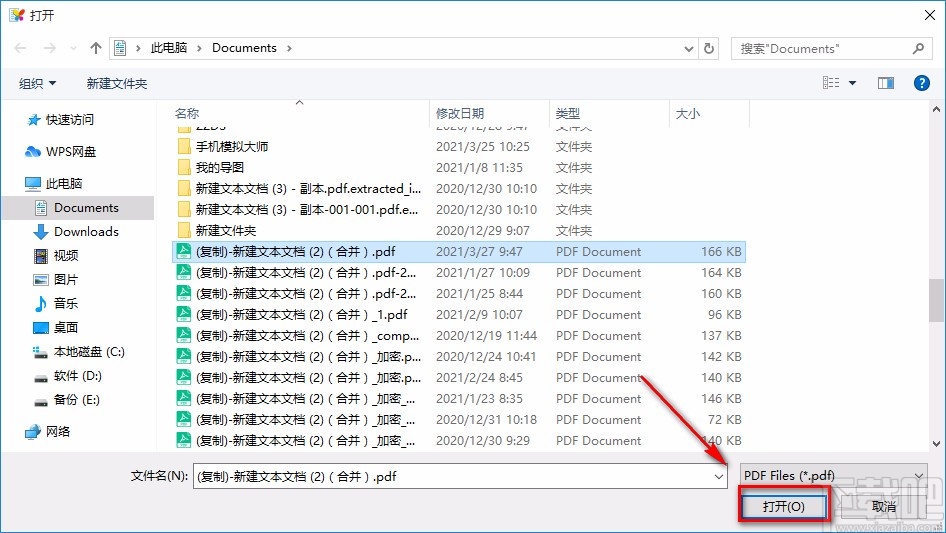
Task: Select PDF file dated 2021/1/27 10:09
Action: (459, 273)
